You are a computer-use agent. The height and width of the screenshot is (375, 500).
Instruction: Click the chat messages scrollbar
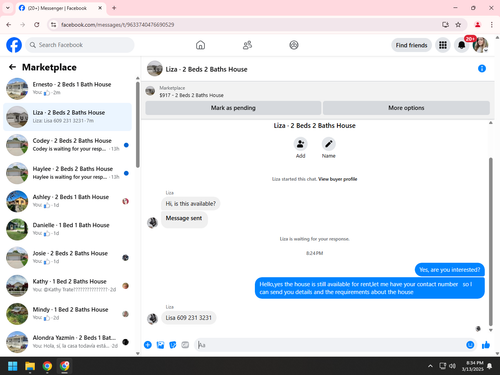click(491, 242)
